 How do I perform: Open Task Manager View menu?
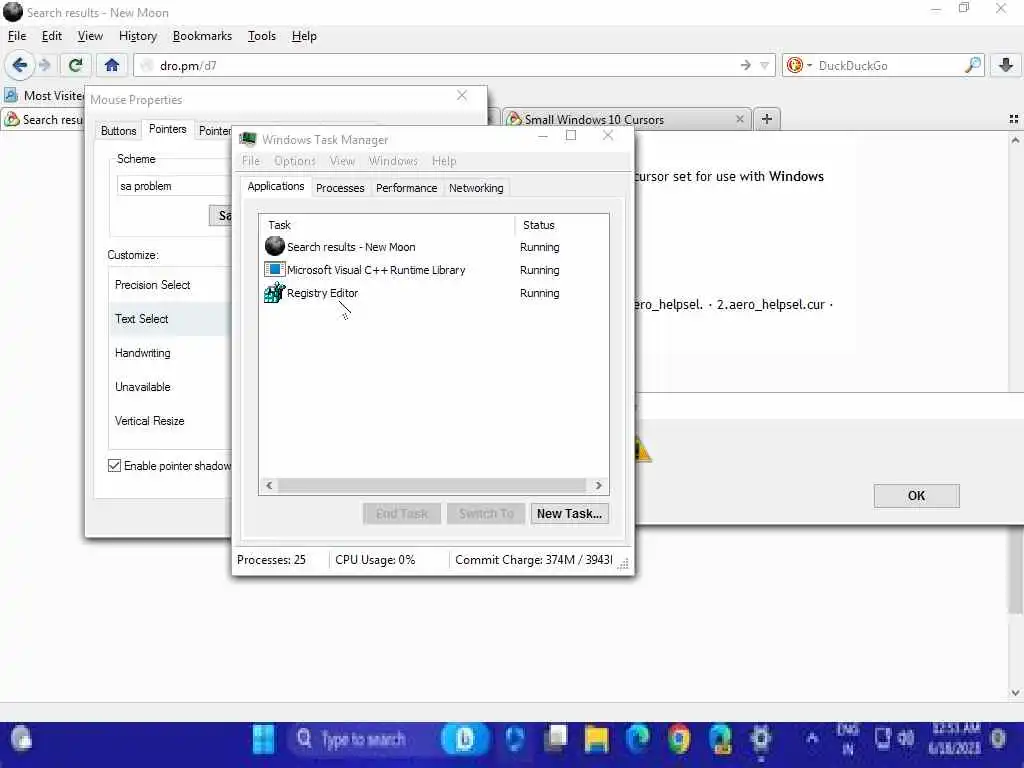pos(342,161)
